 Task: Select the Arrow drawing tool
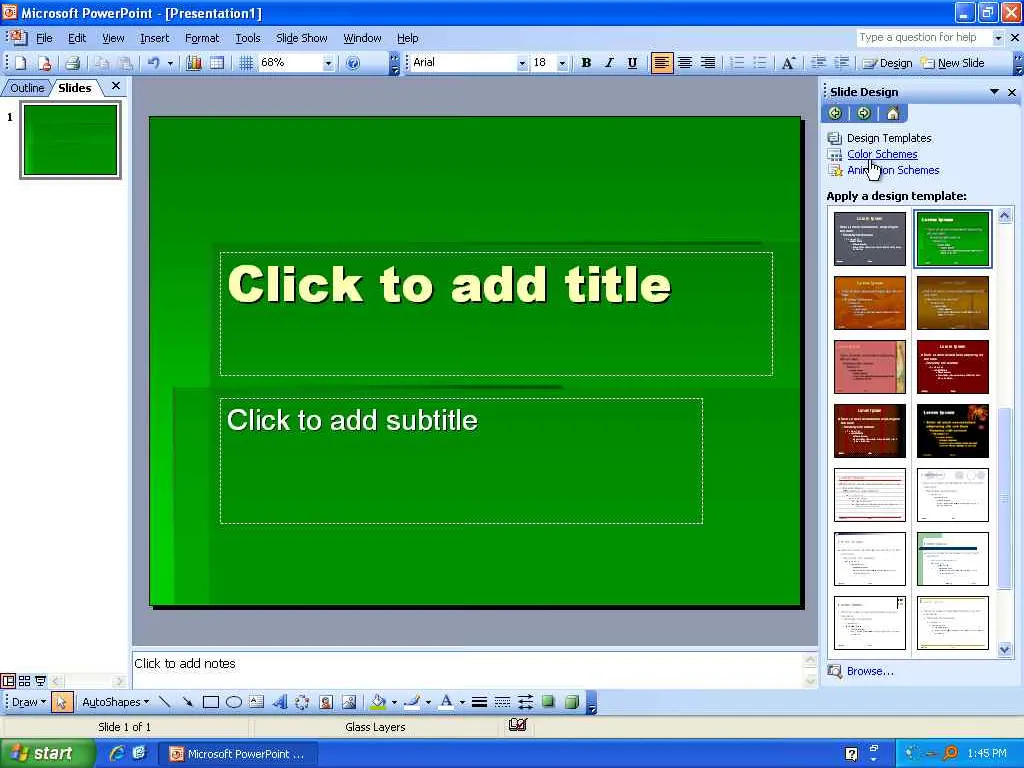click(x=187, y=702)
